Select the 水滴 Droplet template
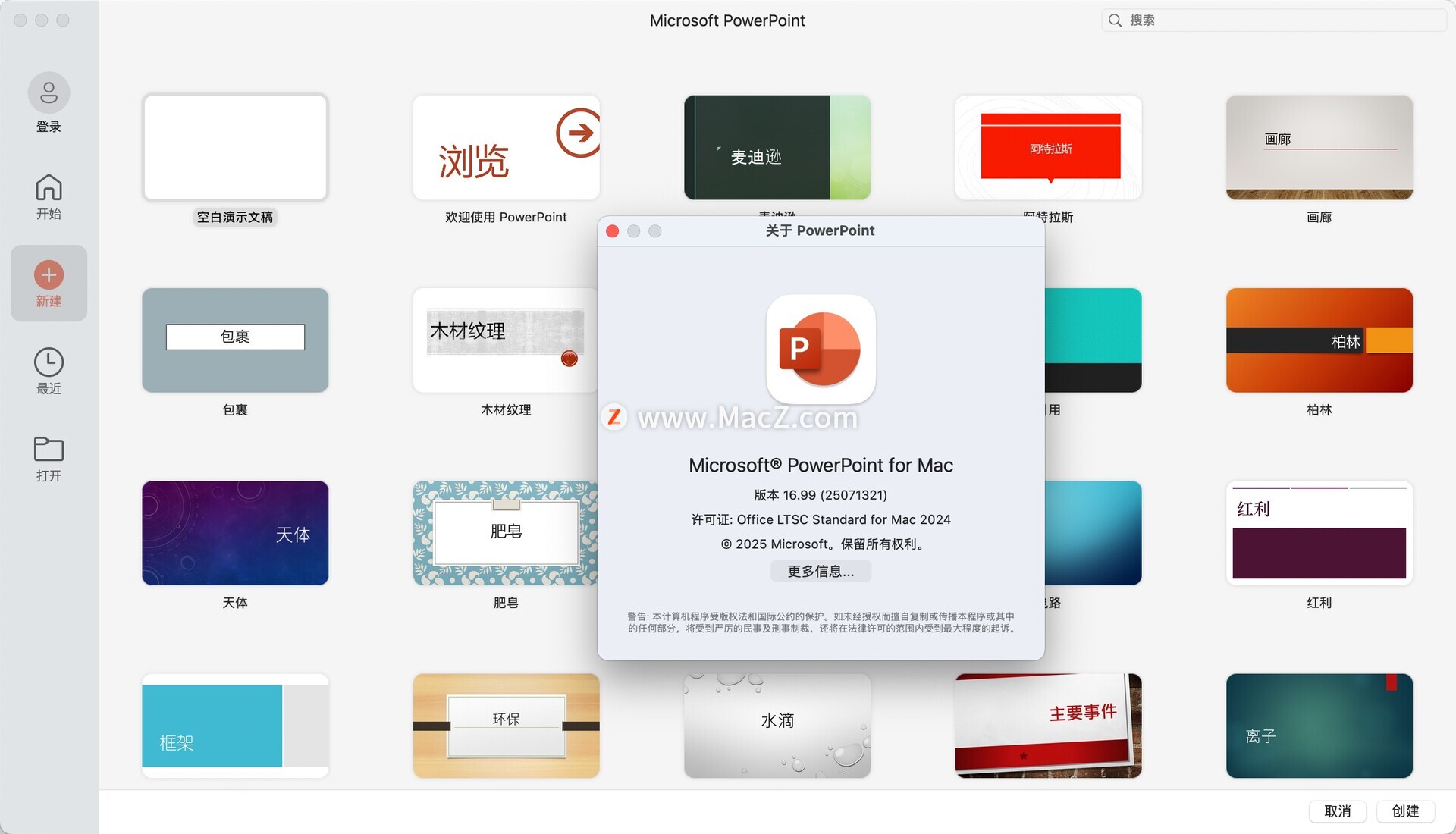Image resolution: width=1456 pixels, height=834 pixels. point(777,726)
